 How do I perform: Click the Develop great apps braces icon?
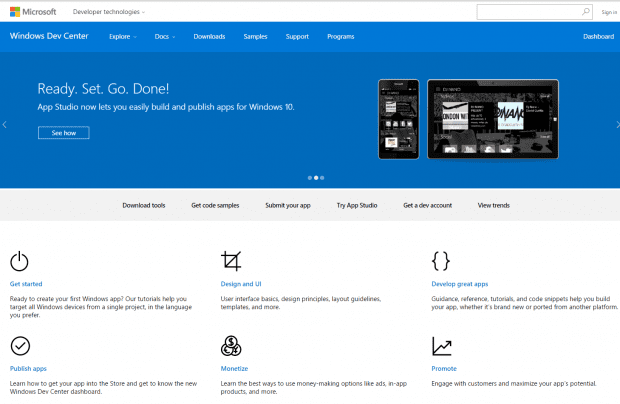coord(441,261)
